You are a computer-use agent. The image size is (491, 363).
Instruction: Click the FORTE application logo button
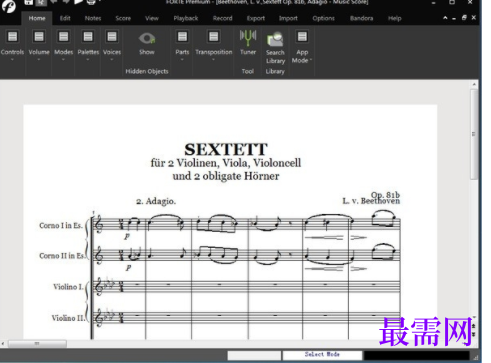tap(8, 6)
